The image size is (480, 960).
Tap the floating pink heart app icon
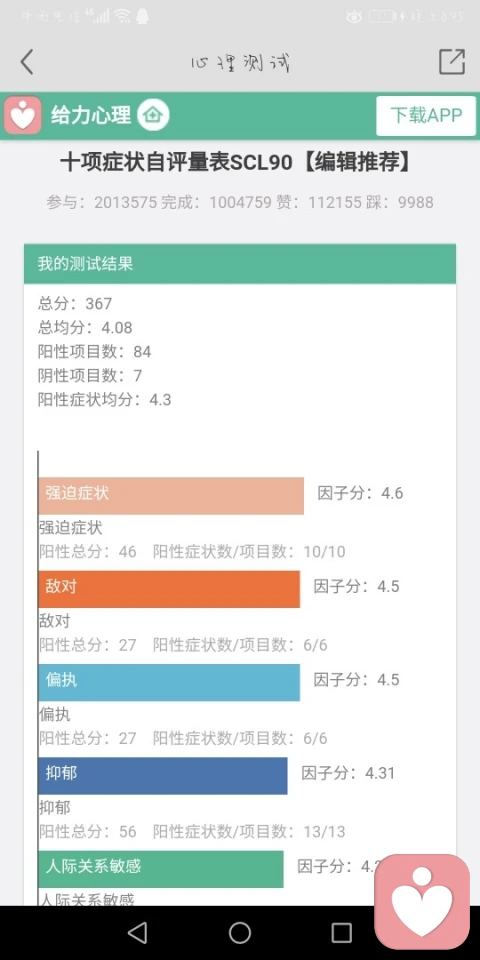pyautogui.click(x=422, y=901)
